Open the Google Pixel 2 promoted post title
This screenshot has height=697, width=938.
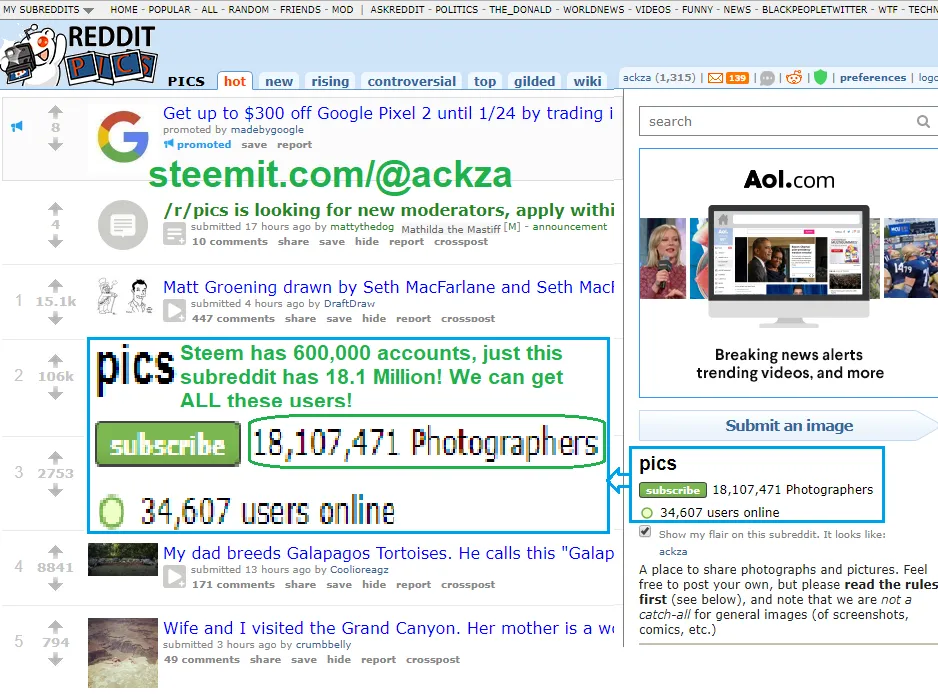pyautogui.click(x=388, y=113)
